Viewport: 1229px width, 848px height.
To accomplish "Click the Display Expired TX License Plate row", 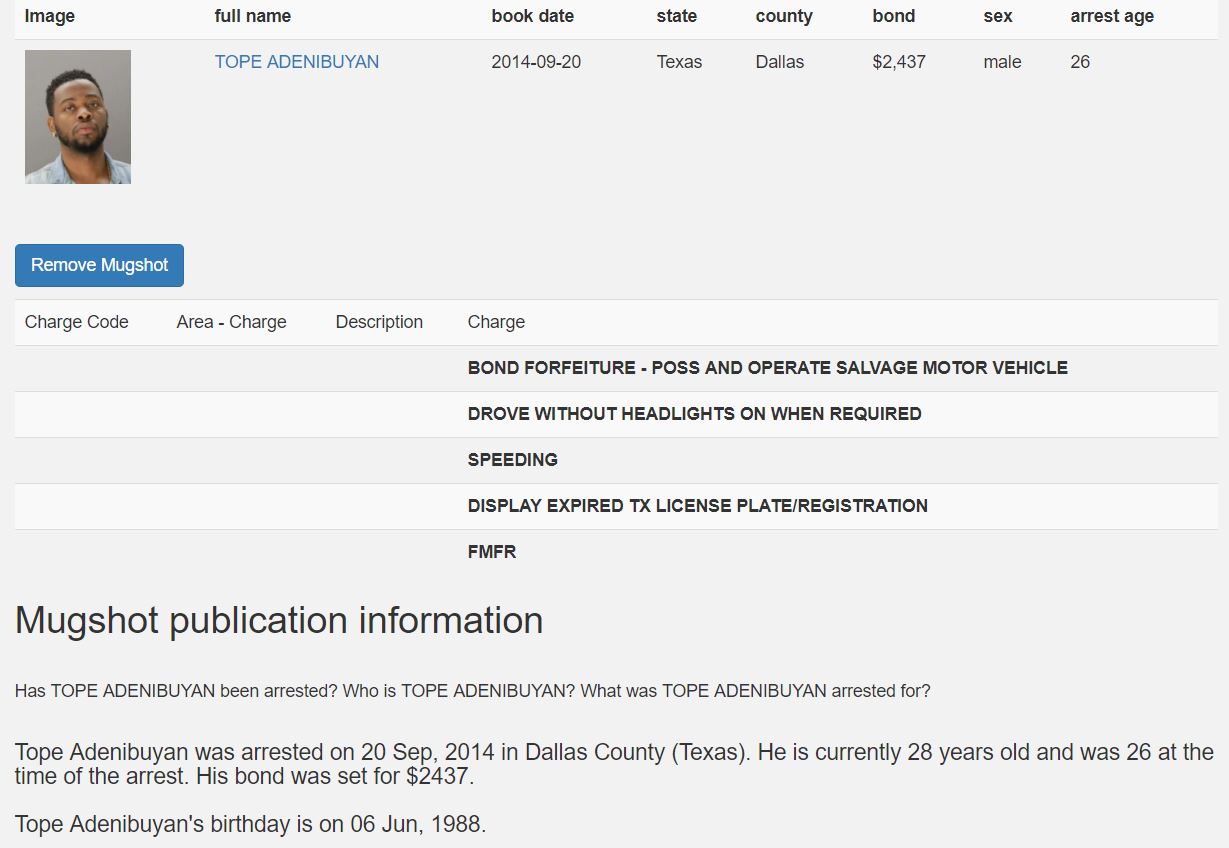I will point(697,506).
